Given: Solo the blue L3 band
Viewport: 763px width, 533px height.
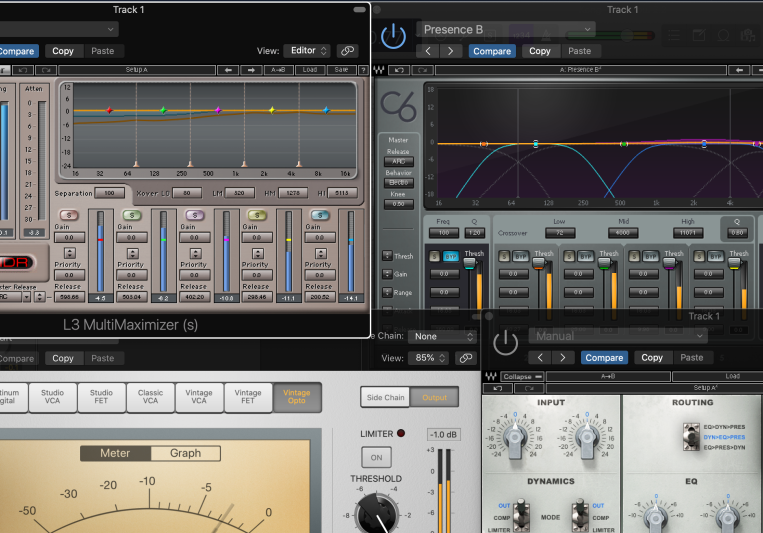Looking at the screenshot, I should 320,215.
